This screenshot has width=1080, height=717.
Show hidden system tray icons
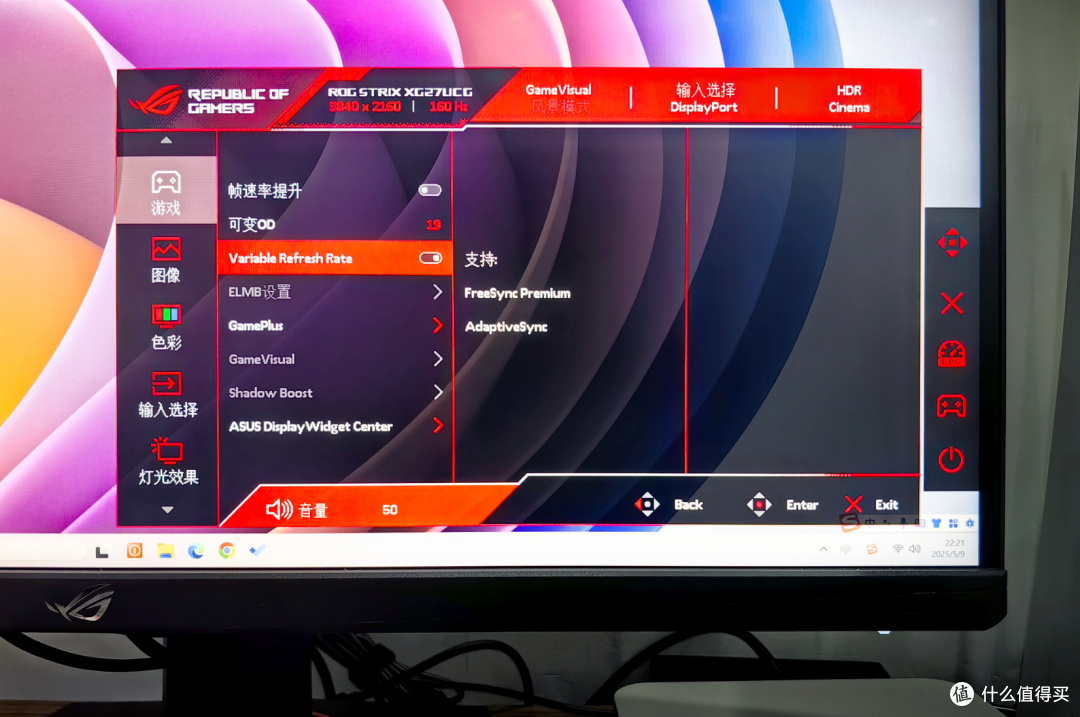pyautogui.click(x=823, y=549)
